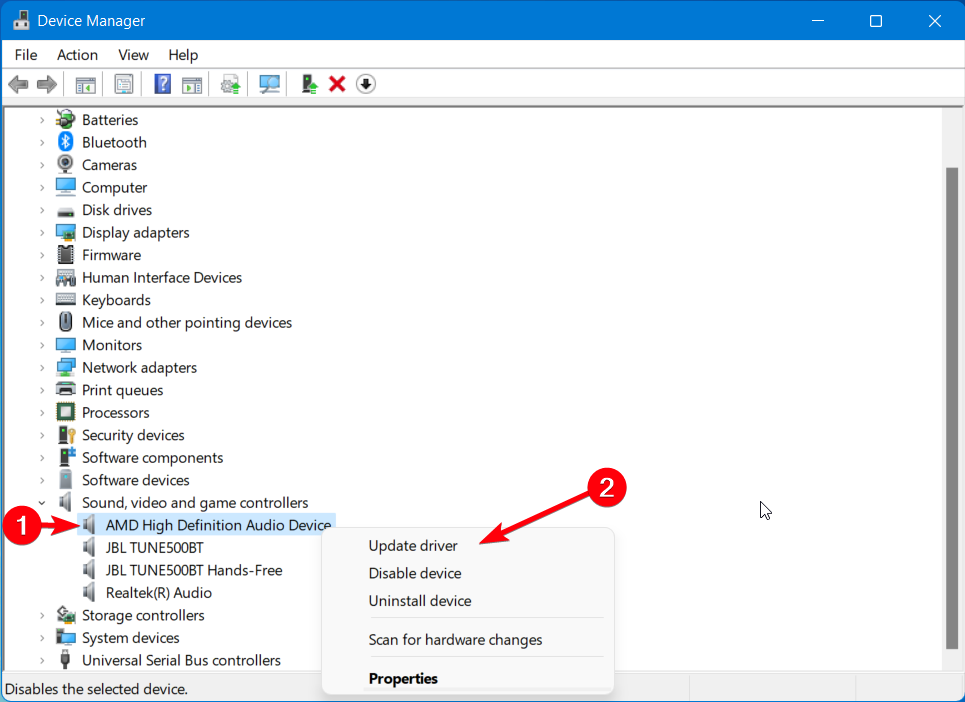Viewport: 965px width, 702px height.
Task: Click the vertical scrollbar thumb
Action: tap(951, 408)
